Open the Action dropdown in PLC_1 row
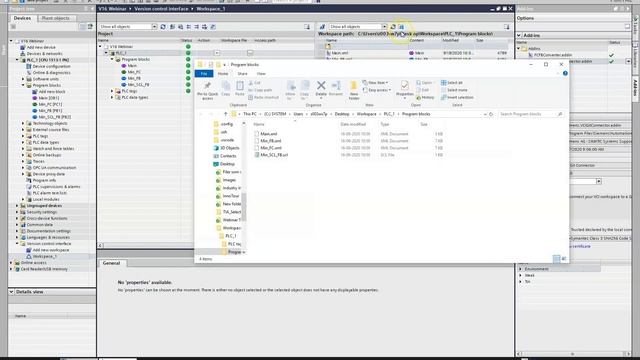640x360 pixels. click(217, 53)
